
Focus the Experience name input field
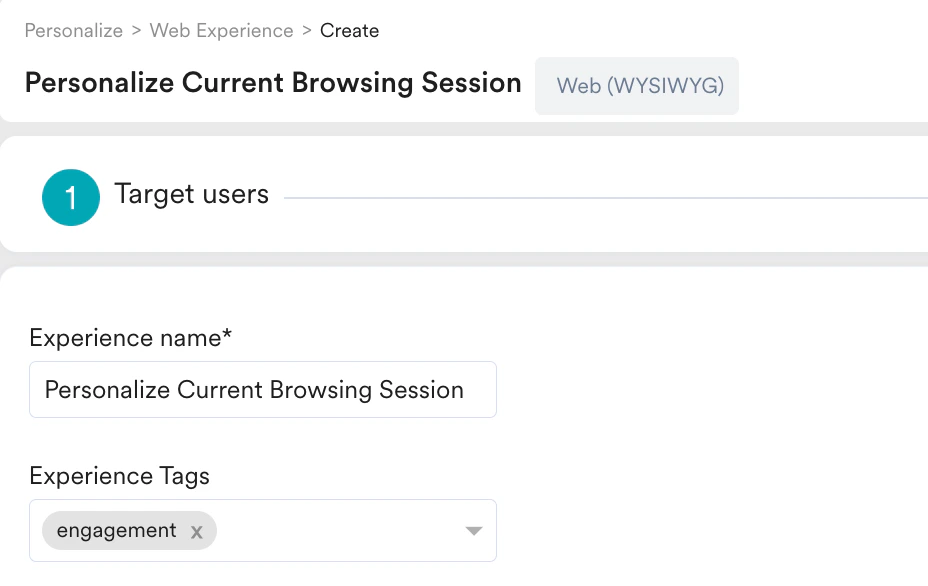[262, 390]
